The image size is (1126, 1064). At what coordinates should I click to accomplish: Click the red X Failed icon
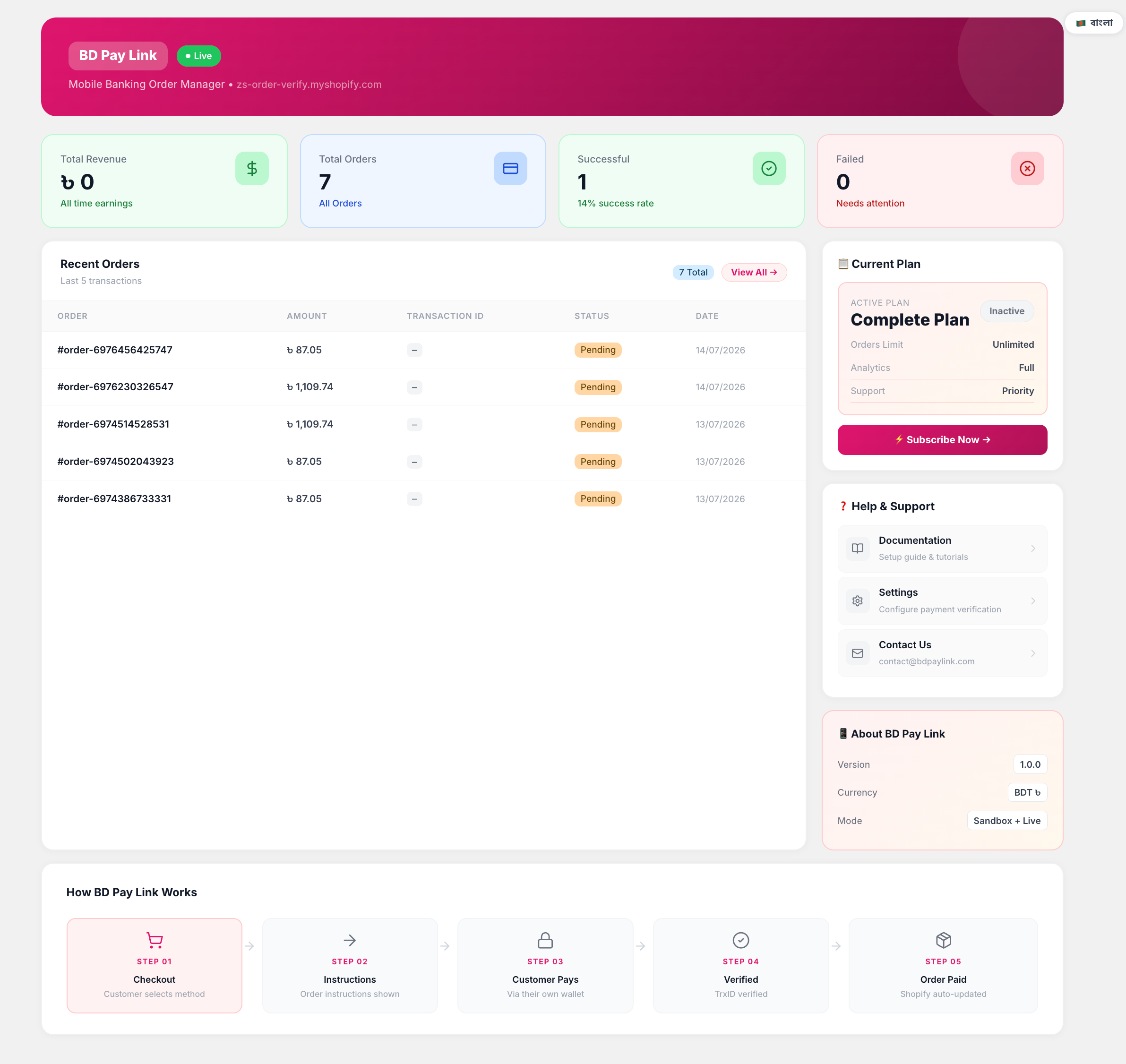(x=1027, y=169)
